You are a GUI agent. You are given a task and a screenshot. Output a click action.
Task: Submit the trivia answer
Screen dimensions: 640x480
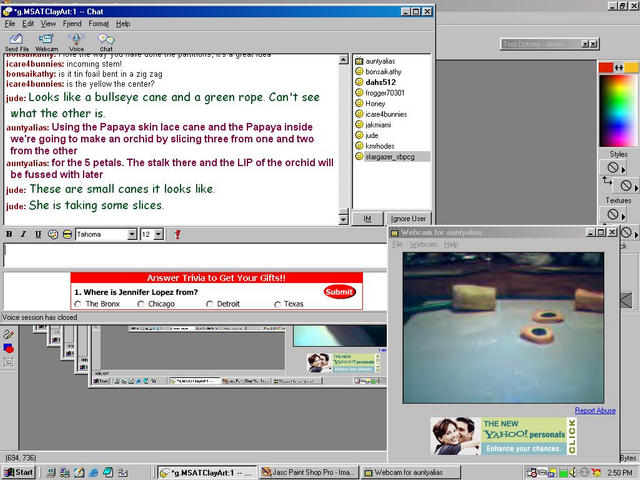339,292
